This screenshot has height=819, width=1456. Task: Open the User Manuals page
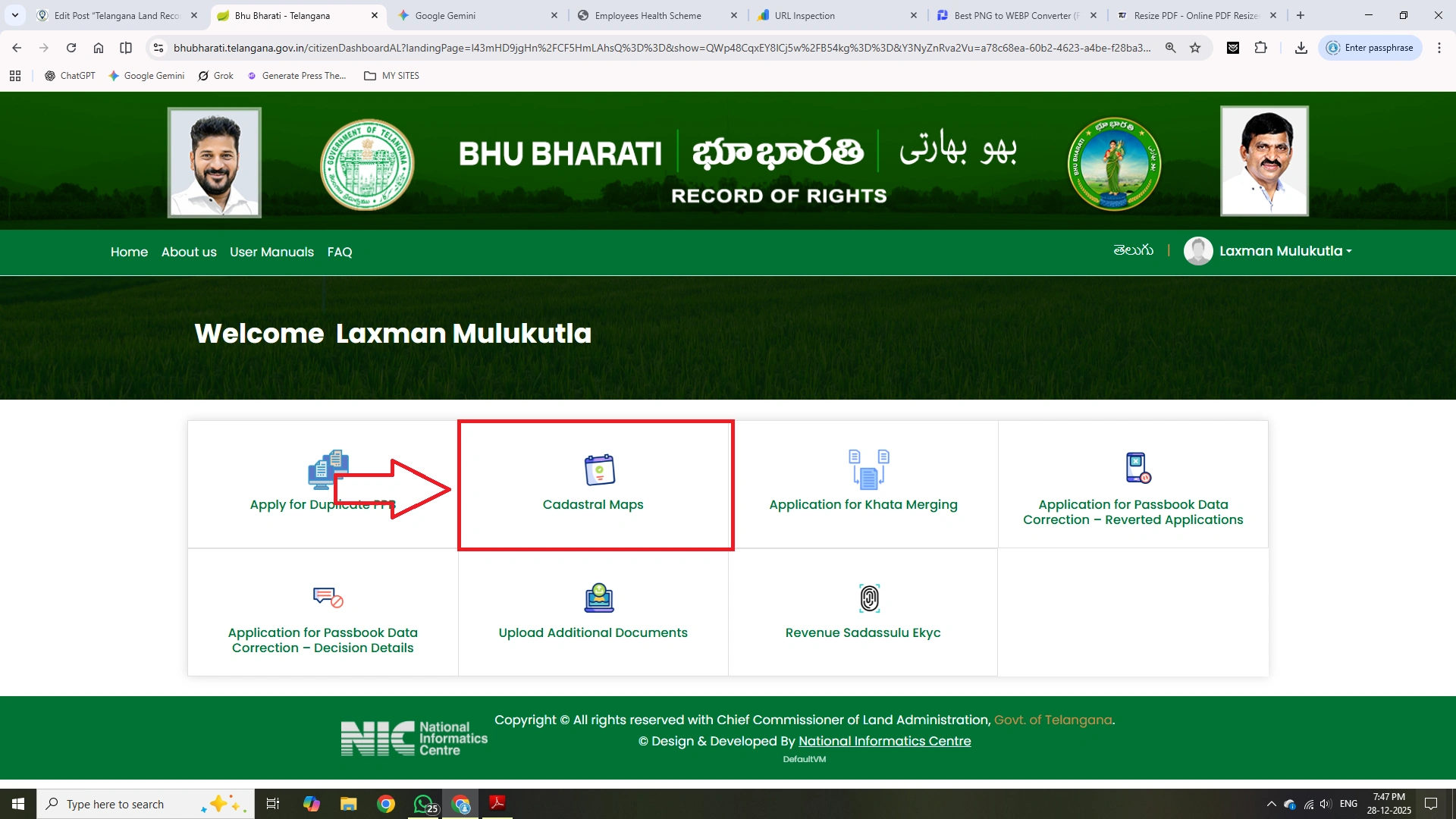(271, 252)
